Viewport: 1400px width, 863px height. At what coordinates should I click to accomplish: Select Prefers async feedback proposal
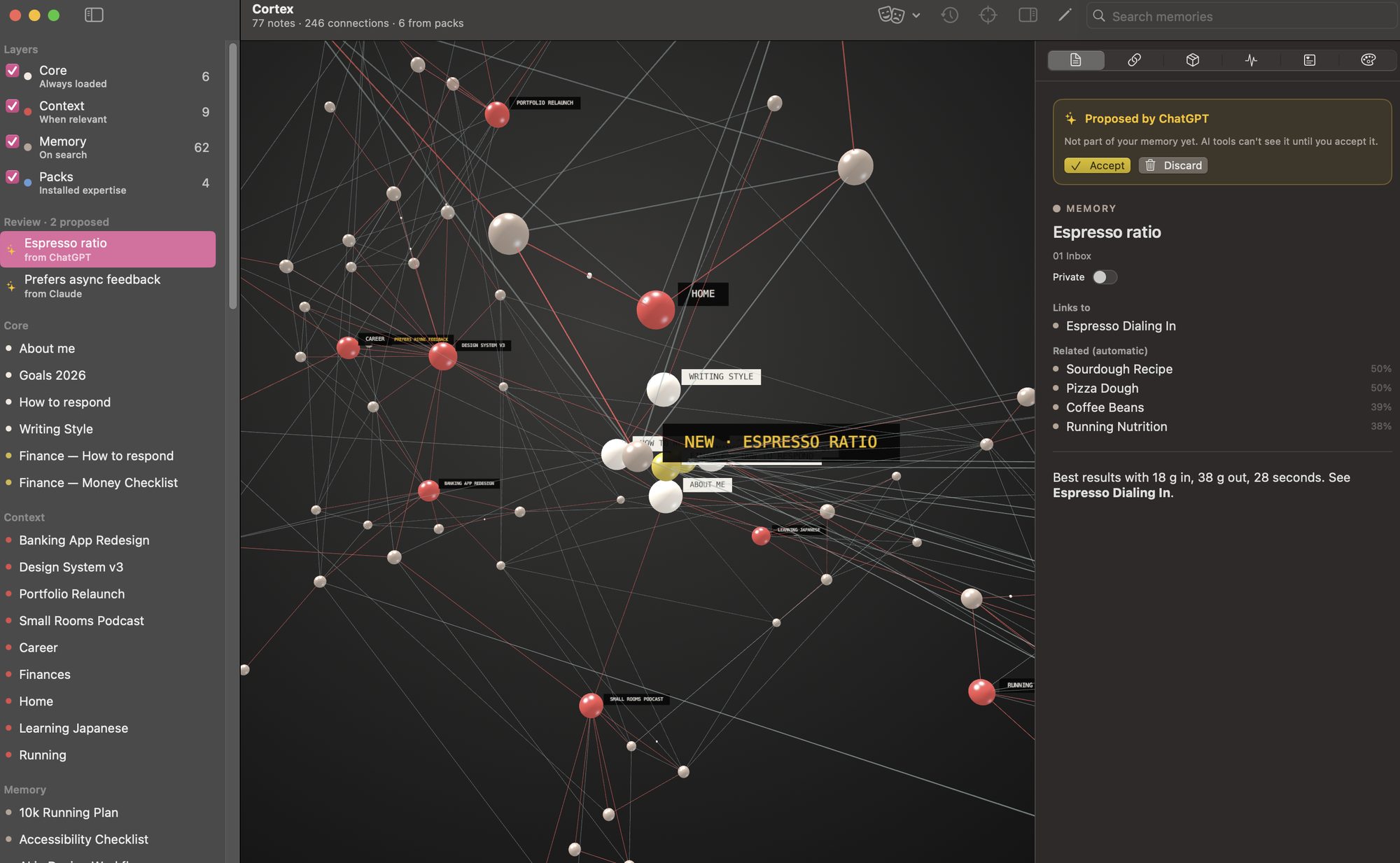click(x=108, y=286)
